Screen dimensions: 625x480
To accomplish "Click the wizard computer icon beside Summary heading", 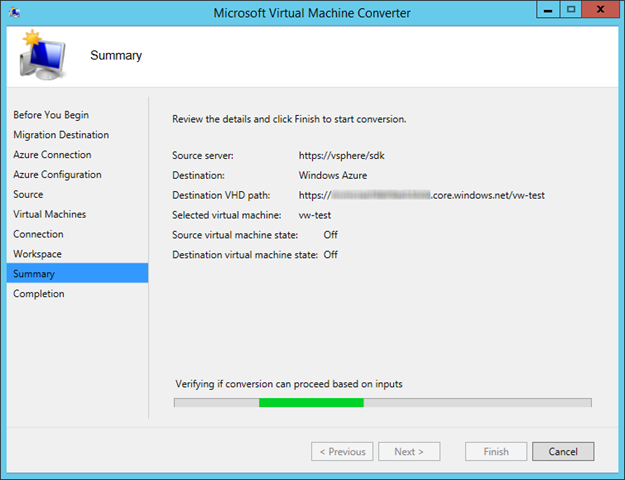I will (x=42, y=55).
